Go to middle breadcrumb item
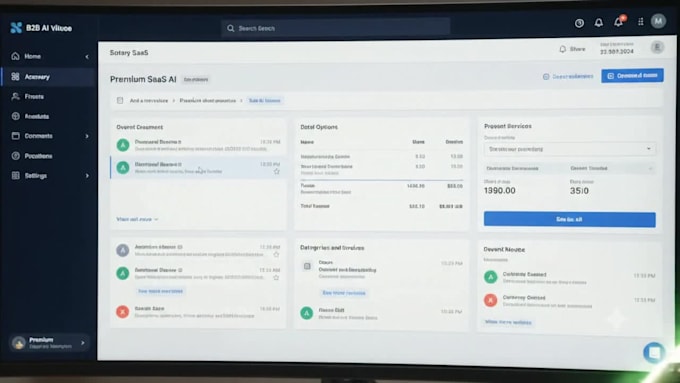This screenshot has width=680, height=383. pos(208,101)
